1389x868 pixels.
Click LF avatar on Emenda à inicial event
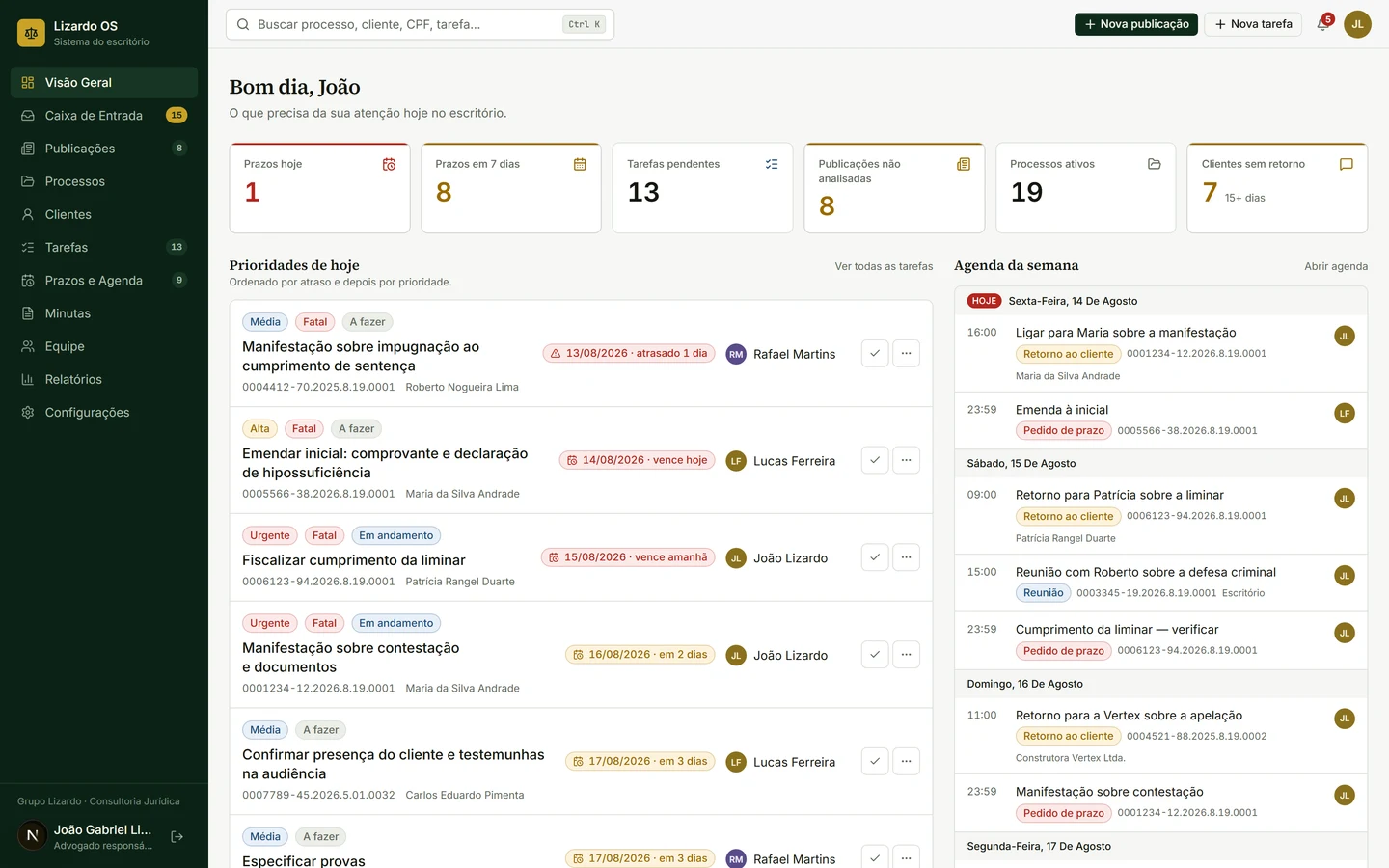[1345, 413]
